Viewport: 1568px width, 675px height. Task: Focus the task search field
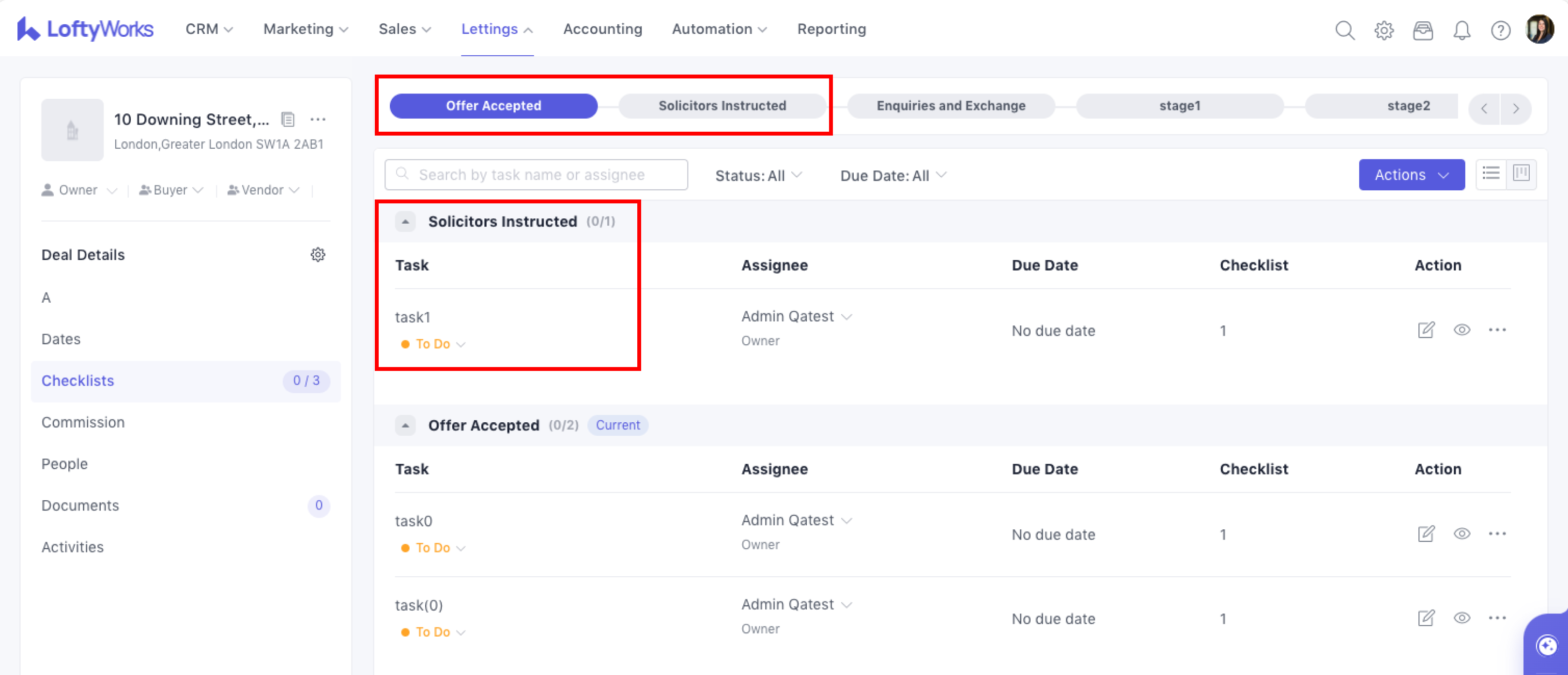(x=536, y=175)
